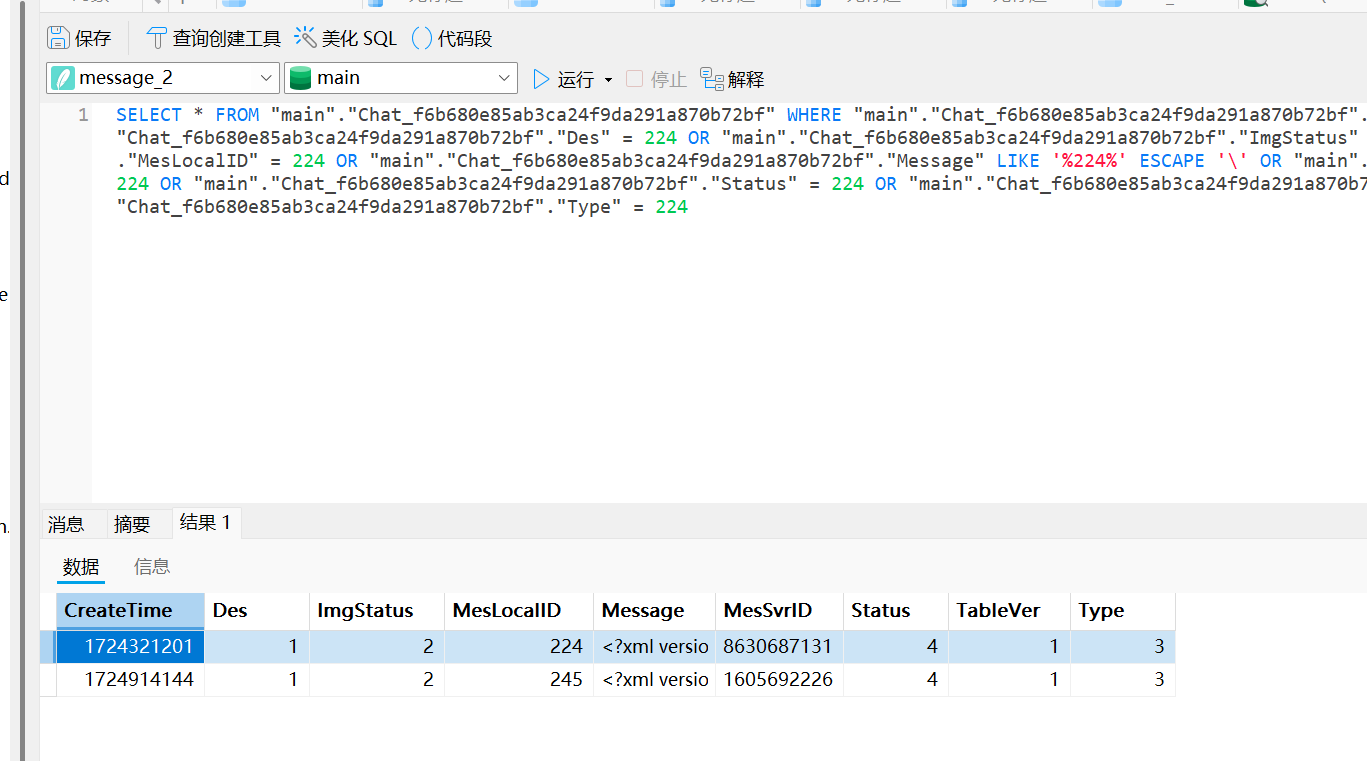Image resolution: width=1367 pixels, height=761 pixels.
Task: Click the ImgStatus column header
Action: pos(377,611)
